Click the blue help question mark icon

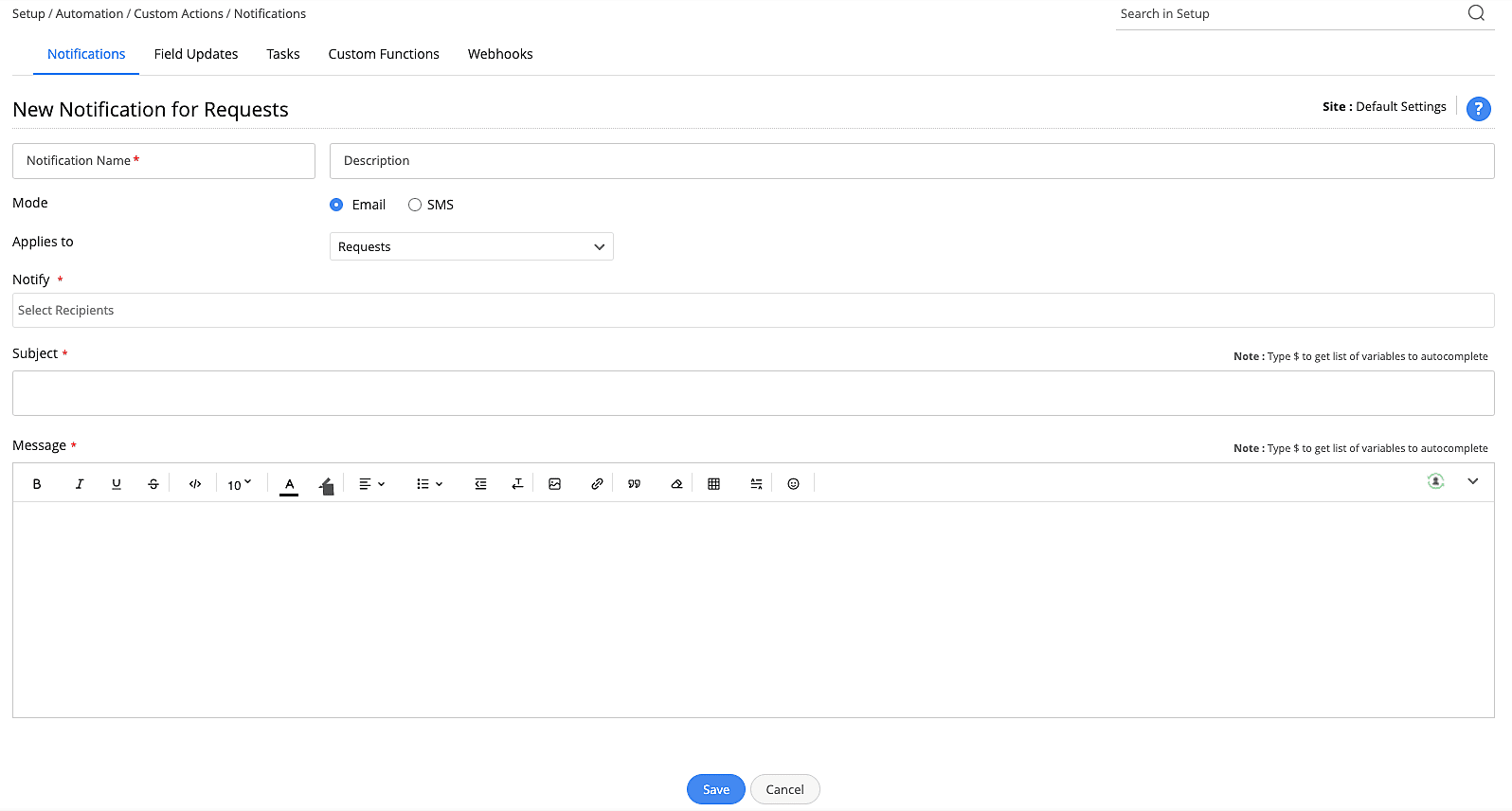(1478, 109)
